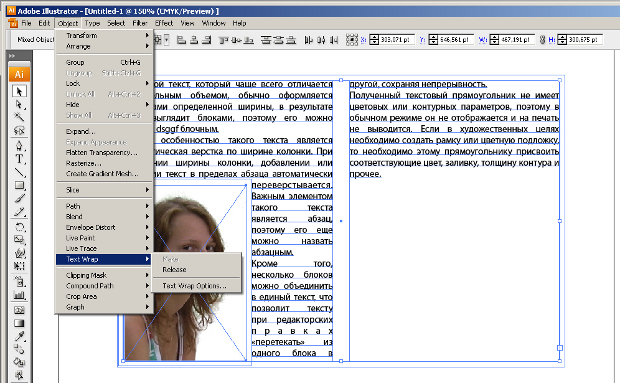Click the H height value field
This screenshot has width=620, height=383.
tap(585, 40)
